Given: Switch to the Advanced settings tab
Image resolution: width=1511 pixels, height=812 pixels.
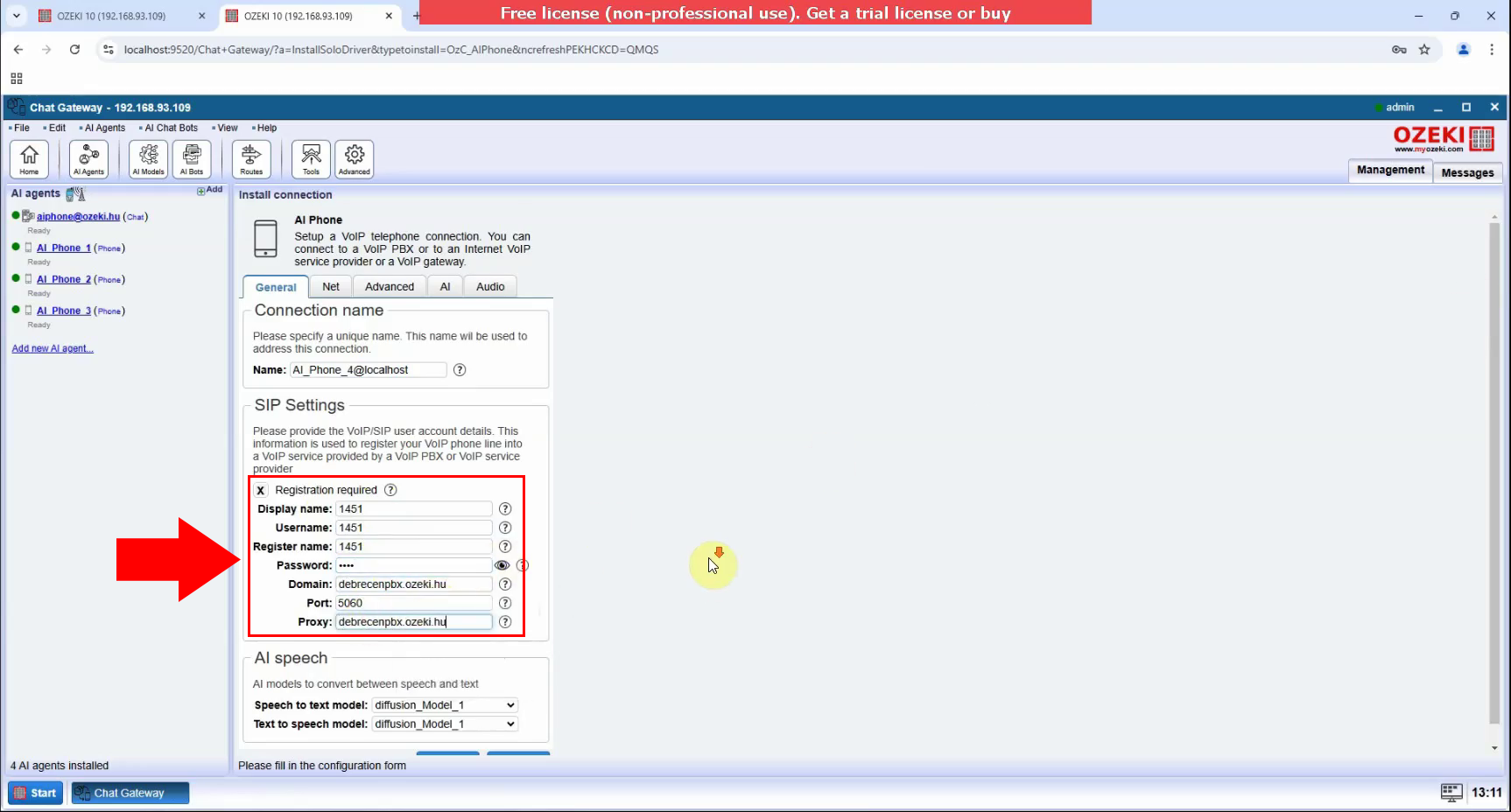Looking at the screenshot, I should click(390, 287).
